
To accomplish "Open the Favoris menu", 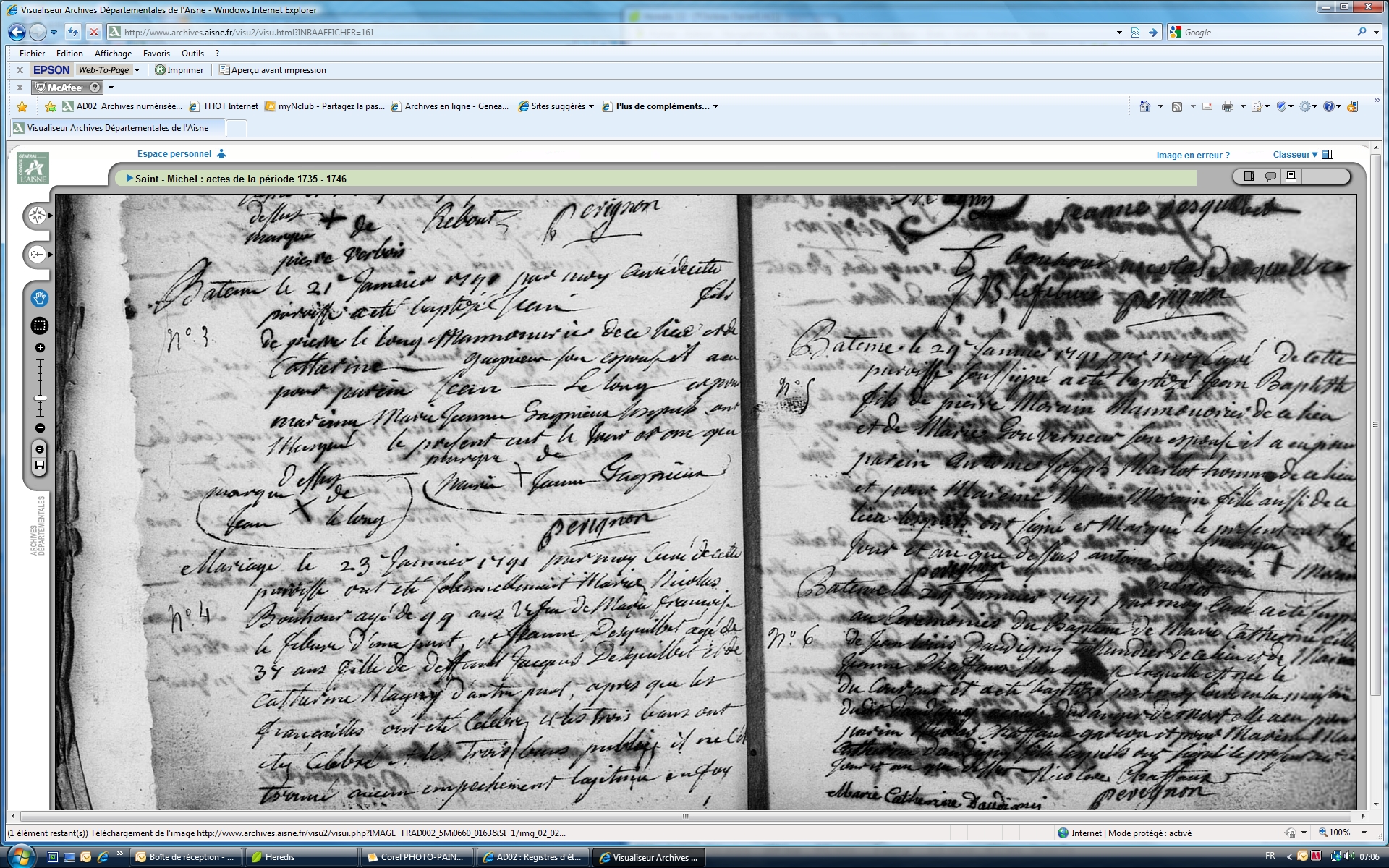I will (156, 54).
